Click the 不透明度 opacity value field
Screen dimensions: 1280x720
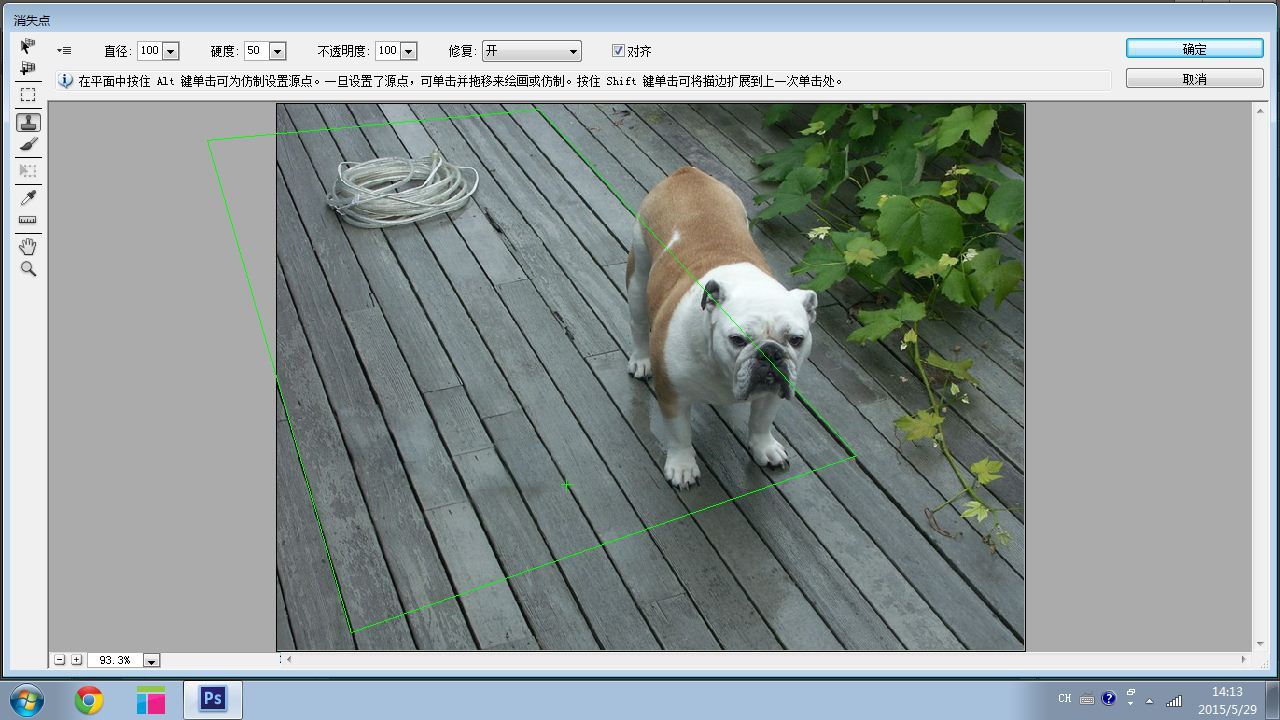click(388, 51)
